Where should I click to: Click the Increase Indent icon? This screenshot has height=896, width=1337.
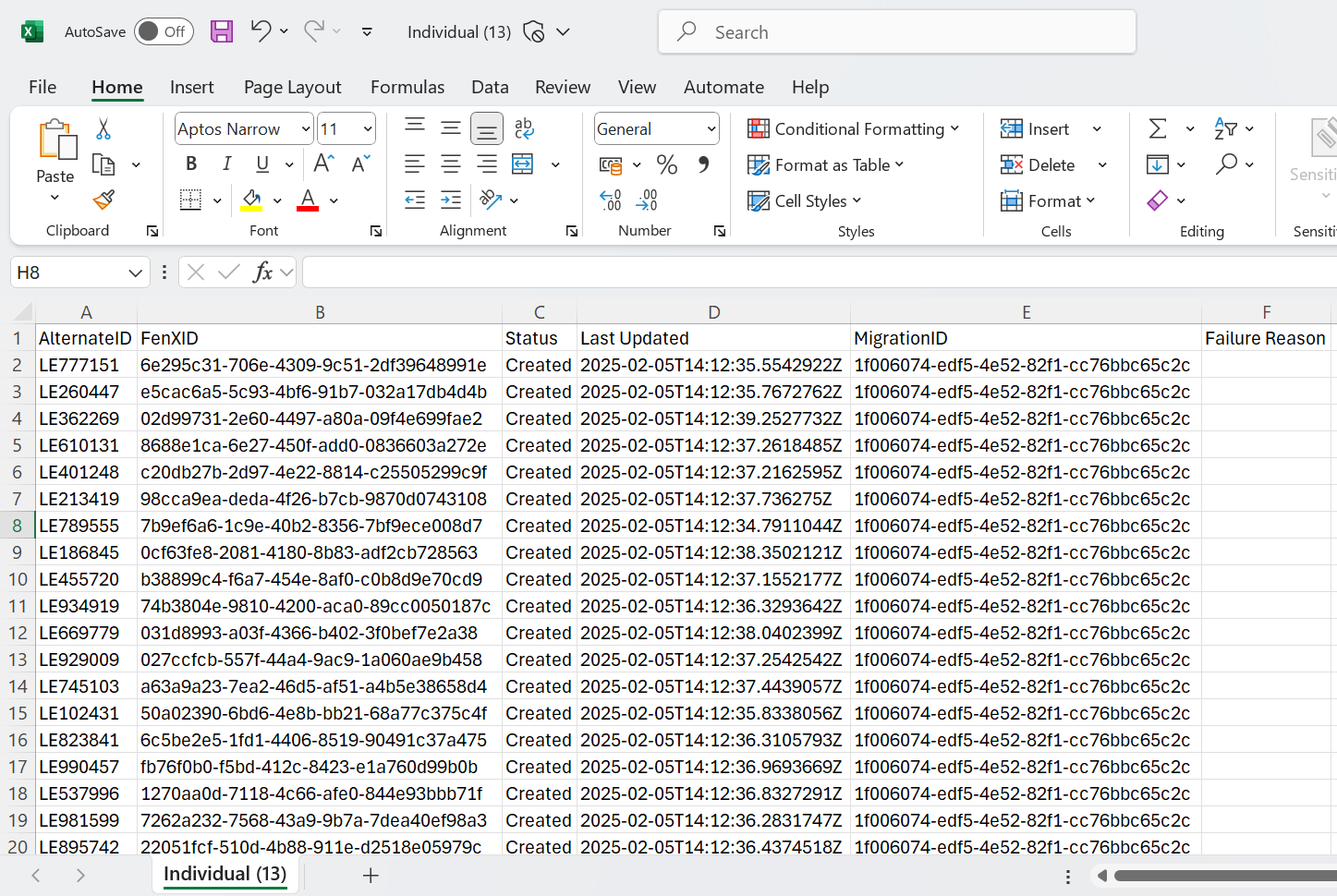(451, 200)
